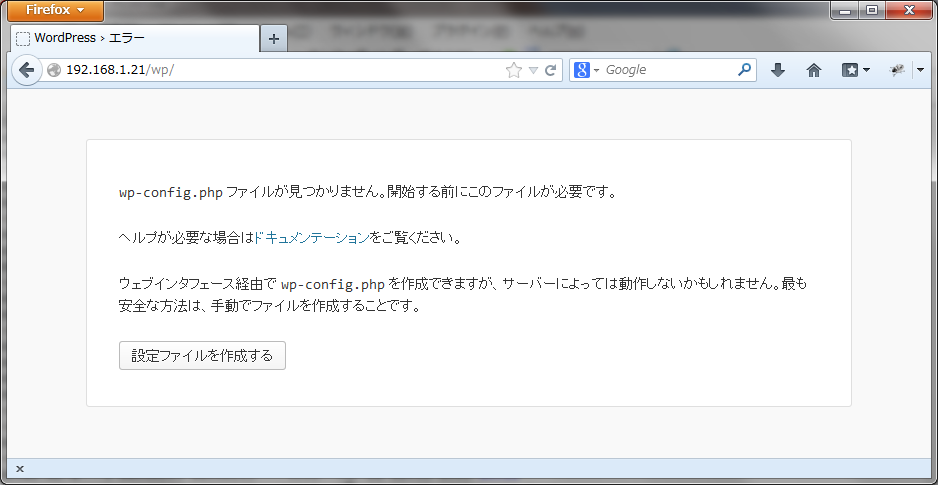Go to the Home page icon
Screen dimensions: 938x485
(814, 71)
